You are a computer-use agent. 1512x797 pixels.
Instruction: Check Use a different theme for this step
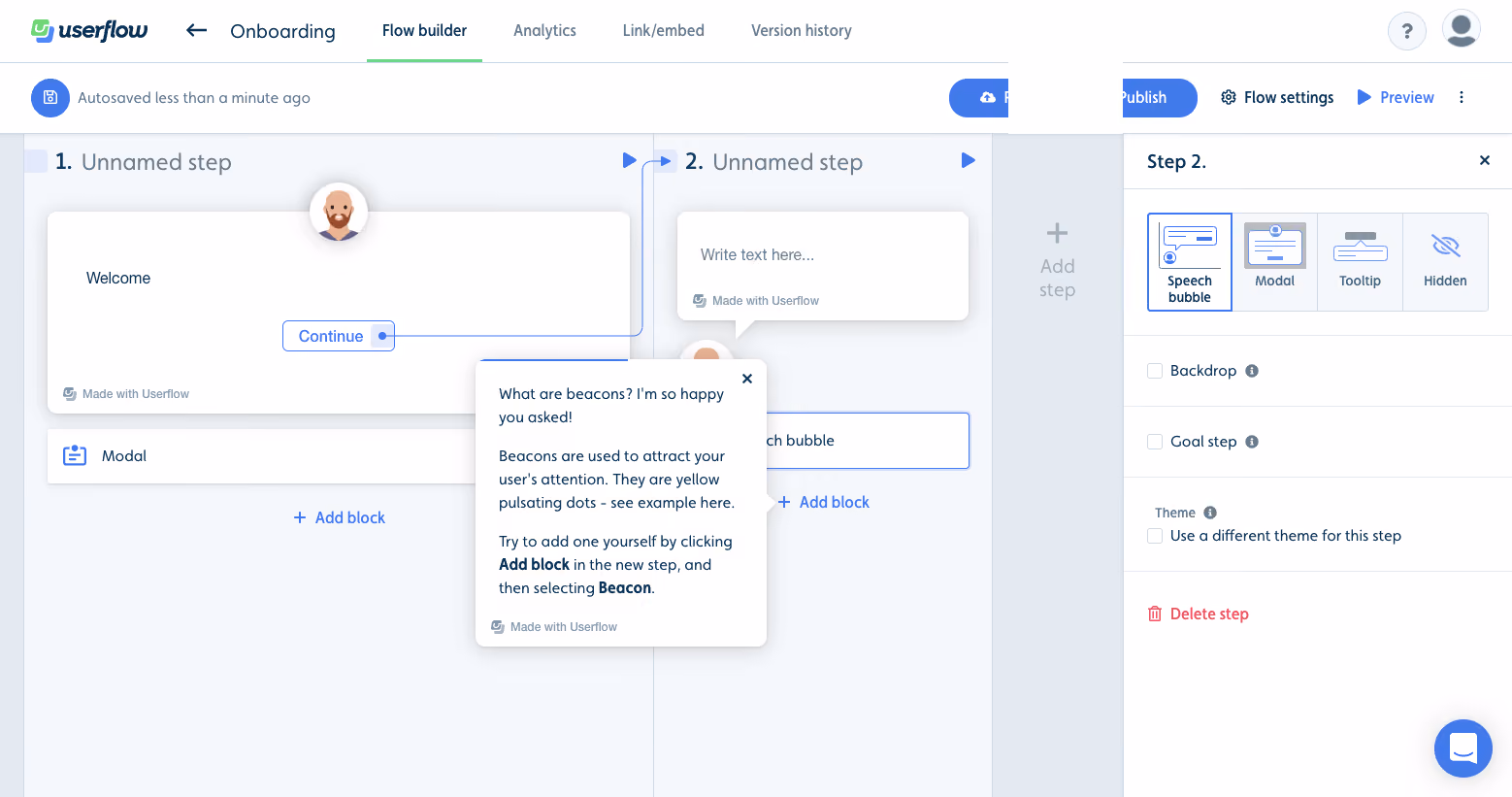(x=1155, y=536)
